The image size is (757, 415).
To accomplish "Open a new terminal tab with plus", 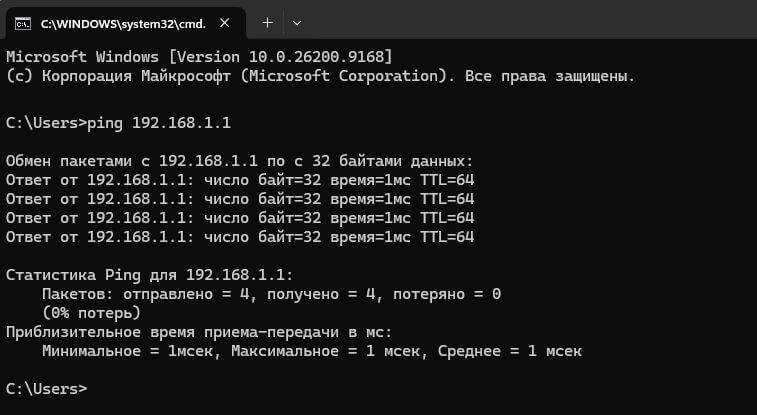I will coord(267,23).
